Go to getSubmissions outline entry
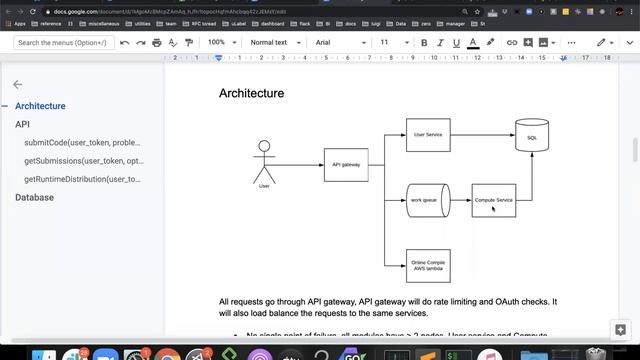The image size is (640, 360). tap(84, 161)
